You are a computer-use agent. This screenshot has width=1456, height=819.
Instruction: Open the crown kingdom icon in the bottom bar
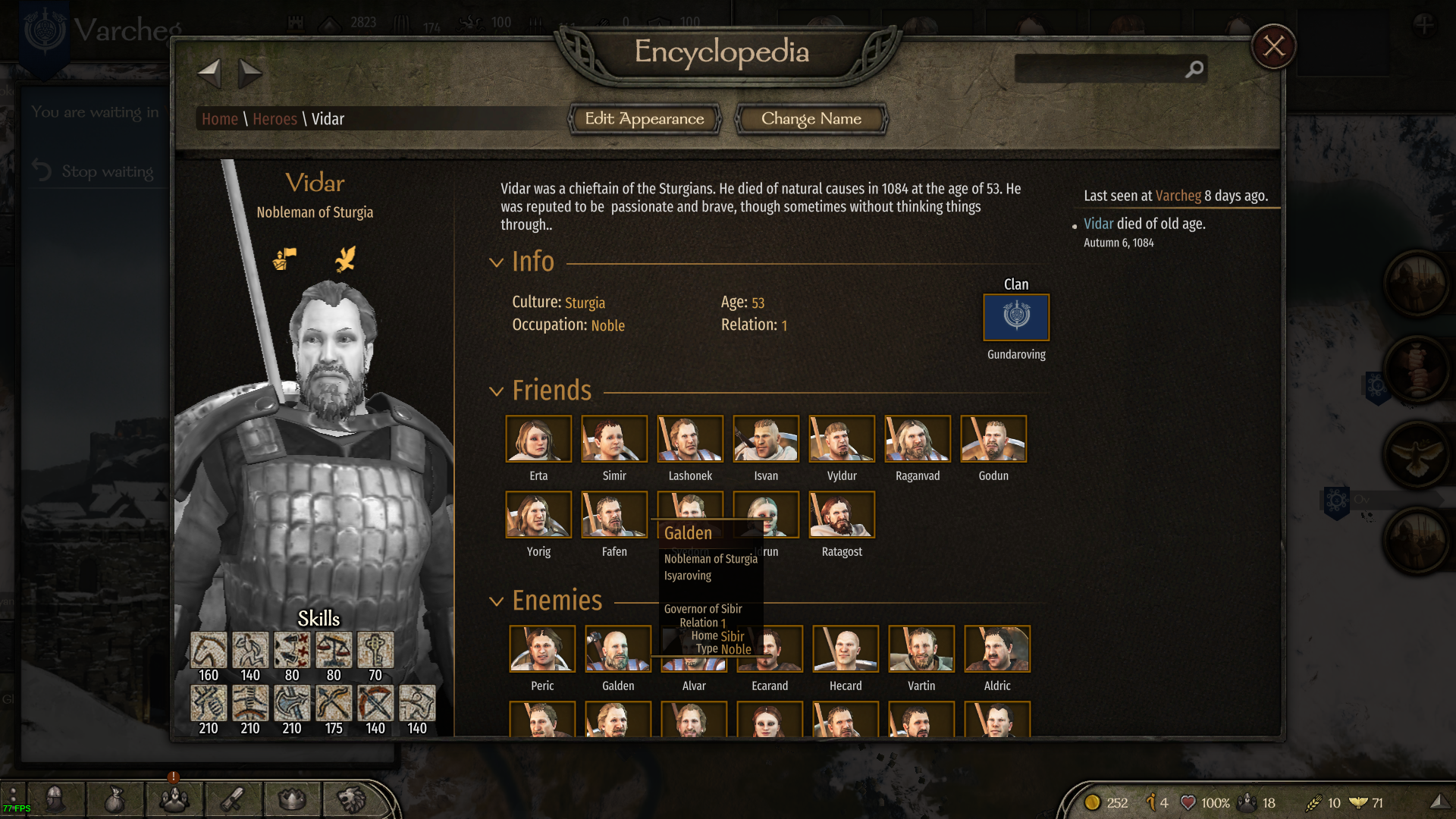pos(293,799)
